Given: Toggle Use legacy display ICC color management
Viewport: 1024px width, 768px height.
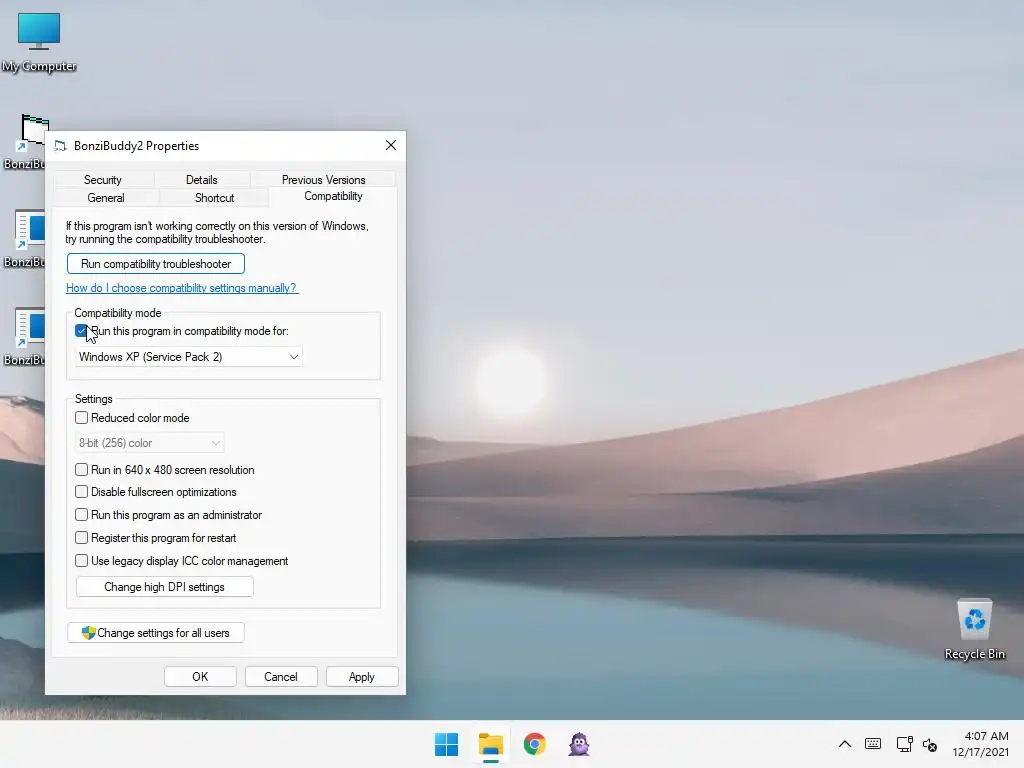Looking at the screenshot, I should 82,560.
